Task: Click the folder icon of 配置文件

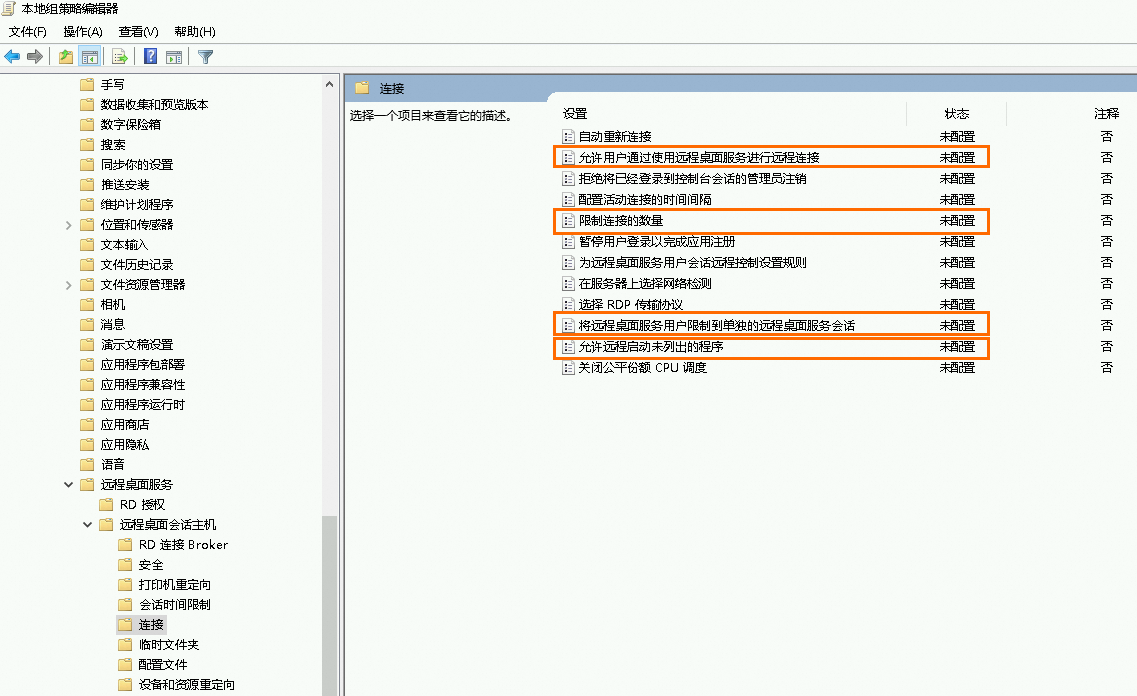Action: (125, 665)
